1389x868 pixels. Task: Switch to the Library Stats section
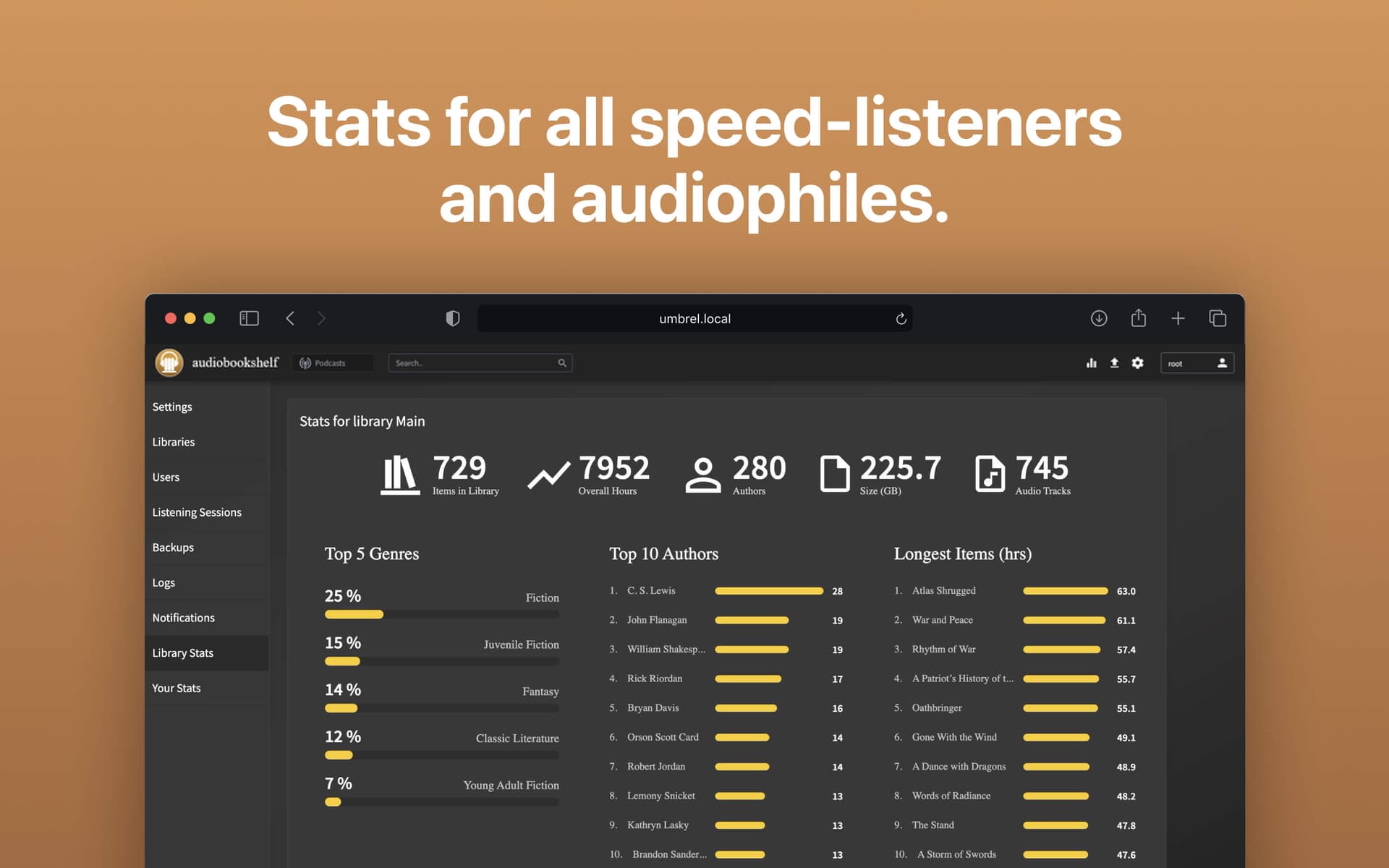click(x=183, y=652)
